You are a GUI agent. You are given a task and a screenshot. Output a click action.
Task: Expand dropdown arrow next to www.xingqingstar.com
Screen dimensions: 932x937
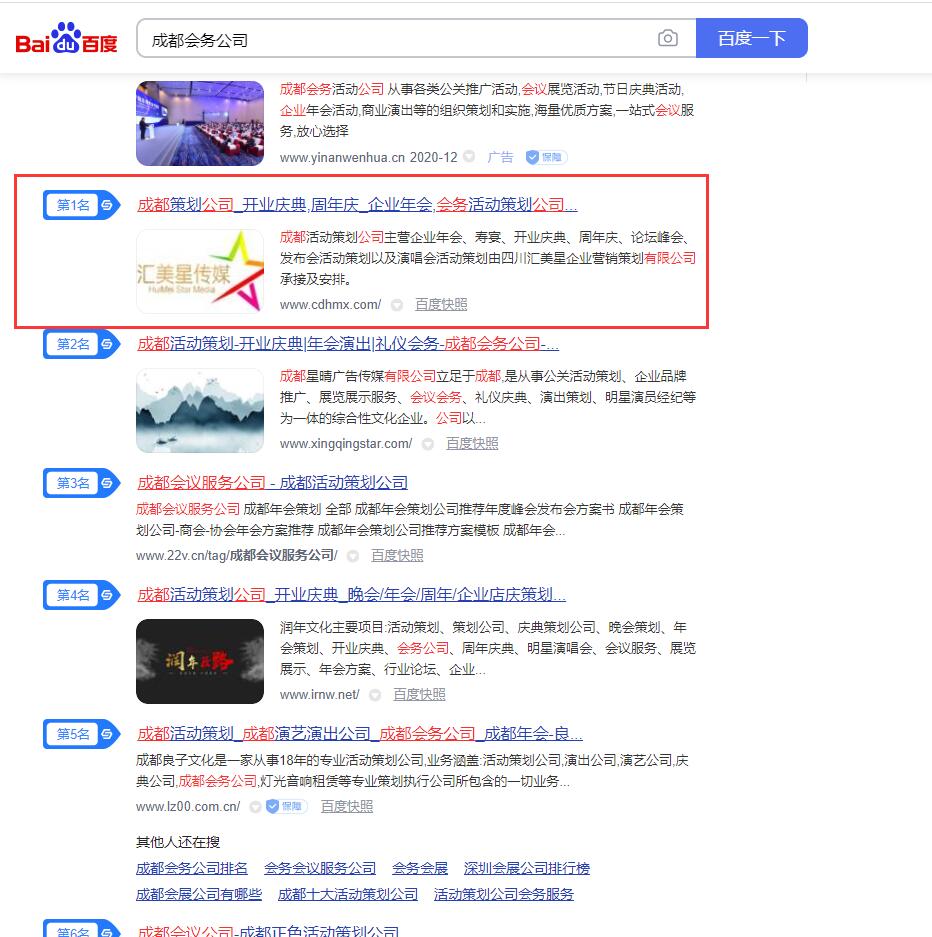point(428,444)
